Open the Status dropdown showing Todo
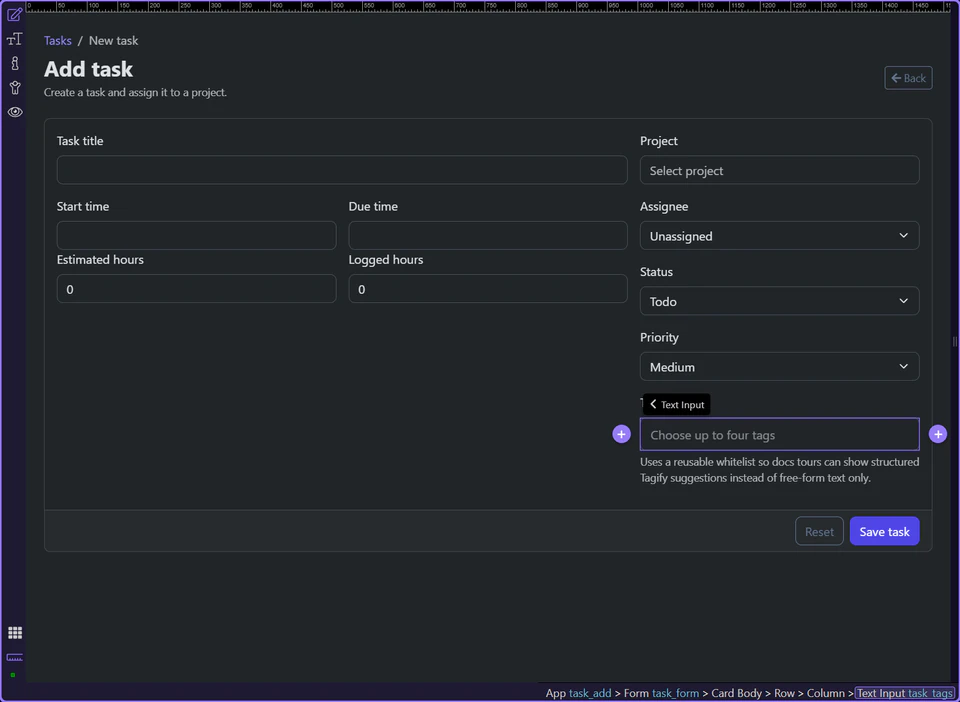The width and height of the screenshot is (960, 702). [x=779, y=301]
